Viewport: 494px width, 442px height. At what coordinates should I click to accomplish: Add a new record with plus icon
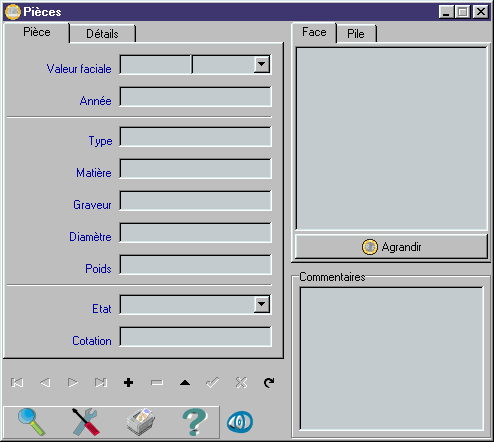pos(128,382)
